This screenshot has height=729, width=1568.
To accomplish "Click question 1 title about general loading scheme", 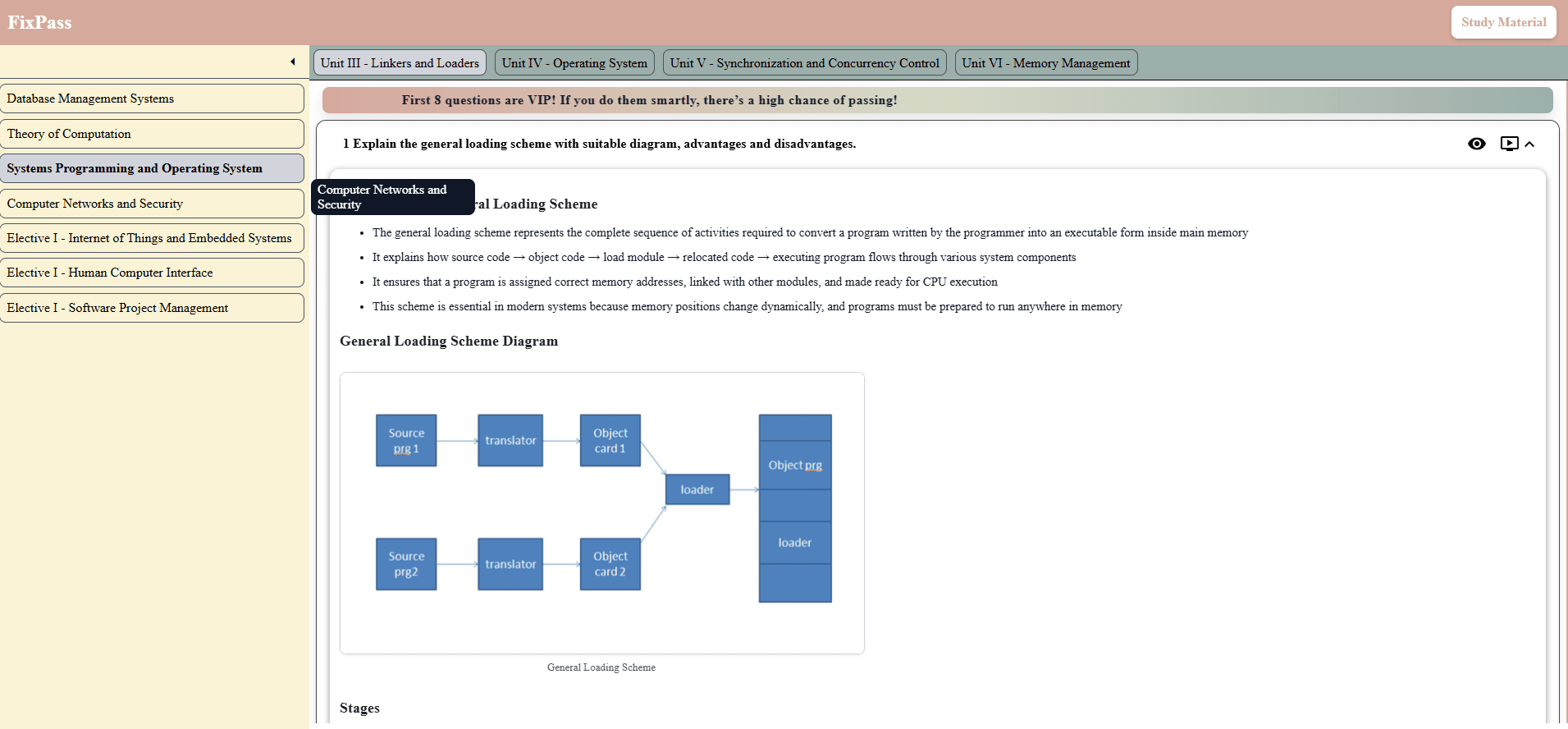I will (599, 144).
